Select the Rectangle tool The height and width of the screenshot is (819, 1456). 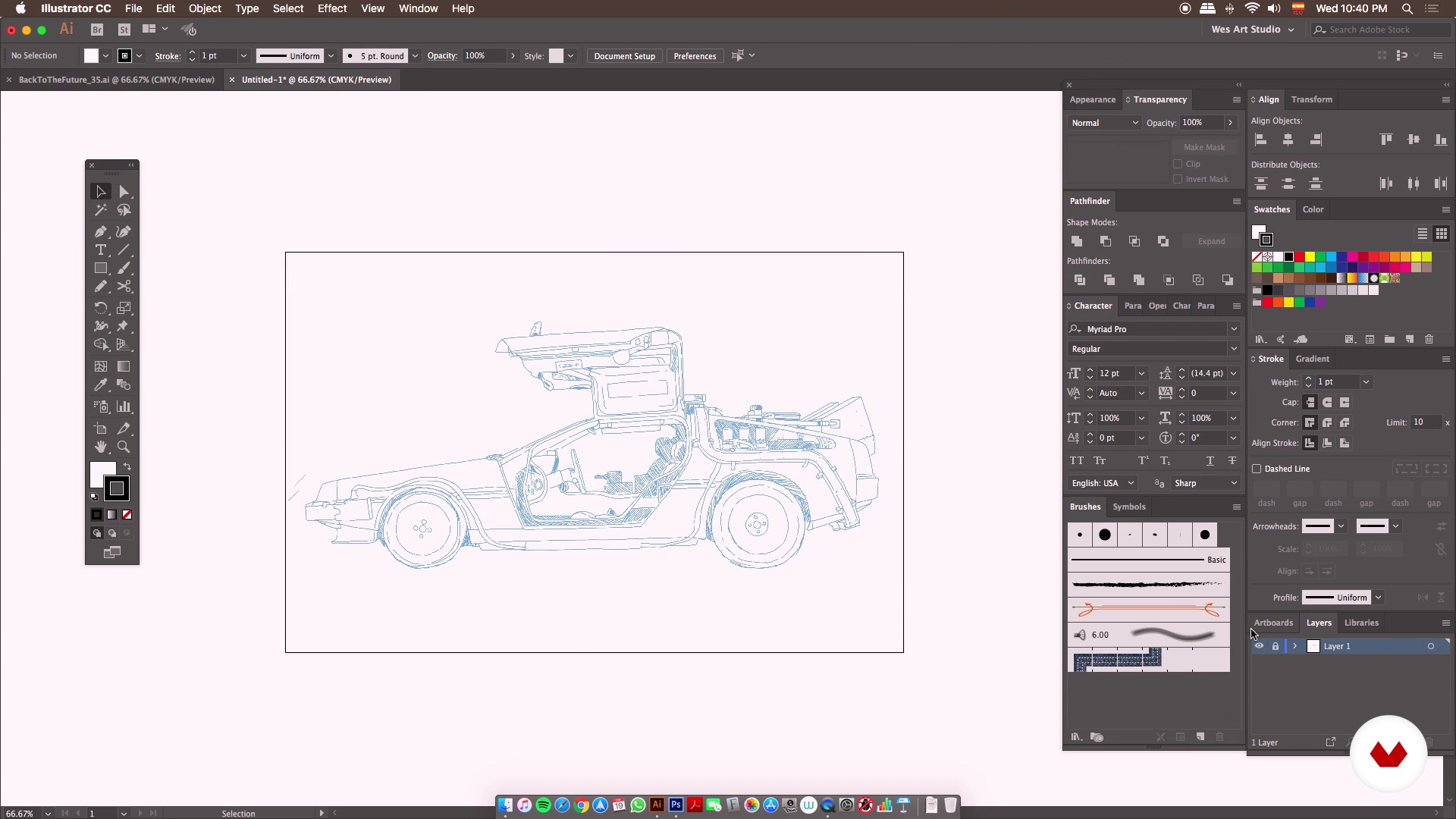100,268
